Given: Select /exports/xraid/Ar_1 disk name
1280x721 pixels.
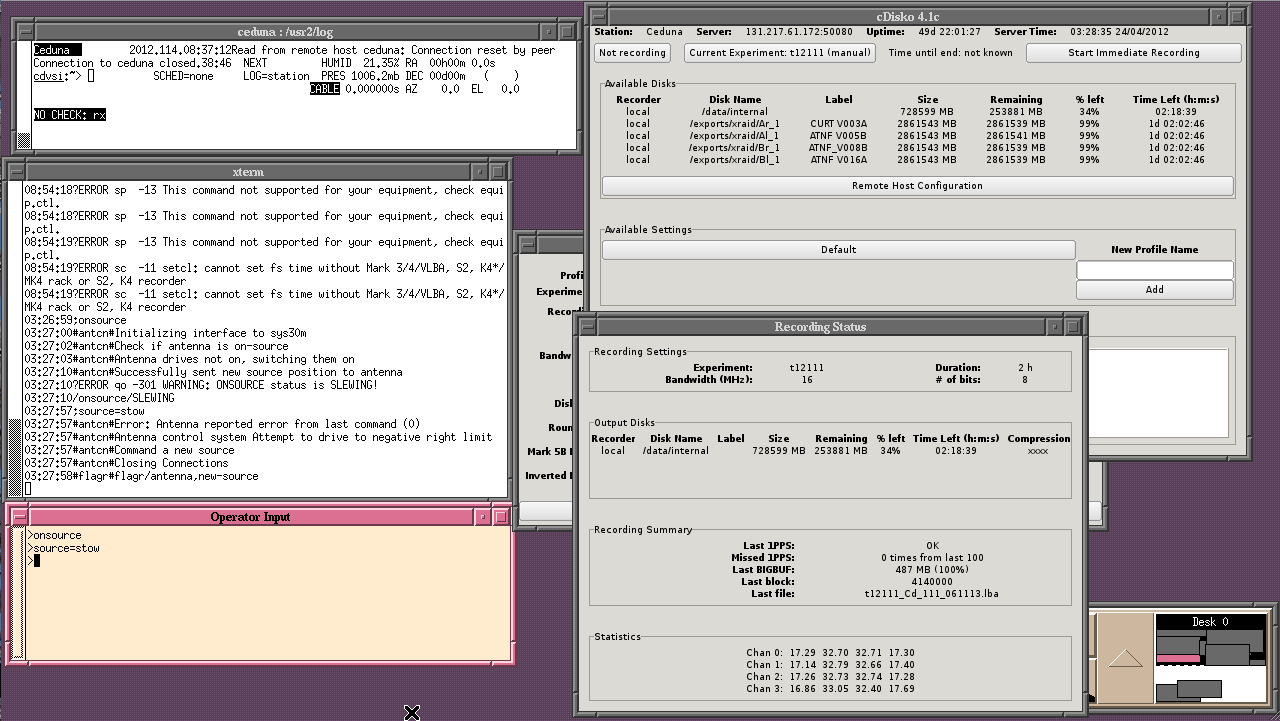Looking at the screenshot, I should [734, 124].
